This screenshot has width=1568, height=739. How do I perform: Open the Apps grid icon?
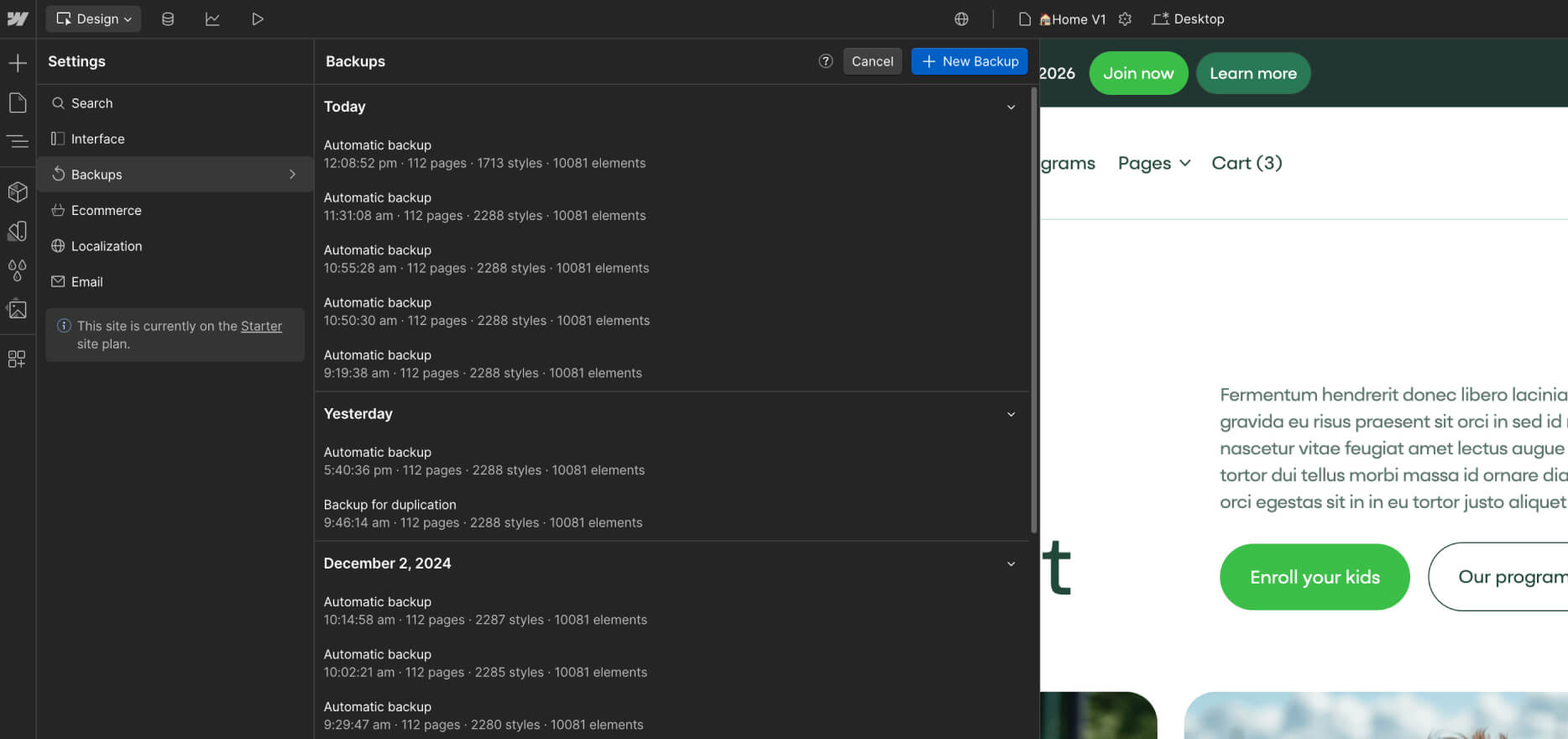17,359
